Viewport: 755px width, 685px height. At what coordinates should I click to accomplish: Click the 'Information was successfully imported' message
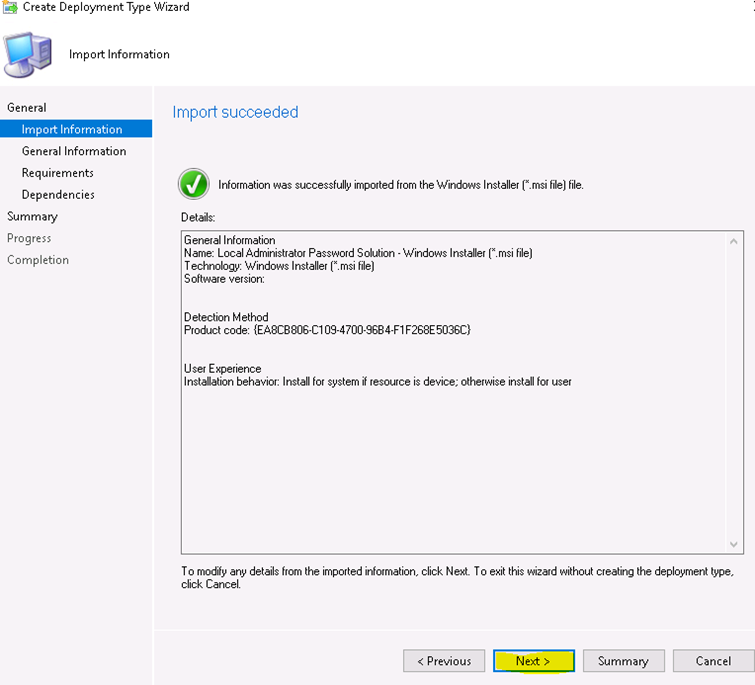tap(401, 185)
